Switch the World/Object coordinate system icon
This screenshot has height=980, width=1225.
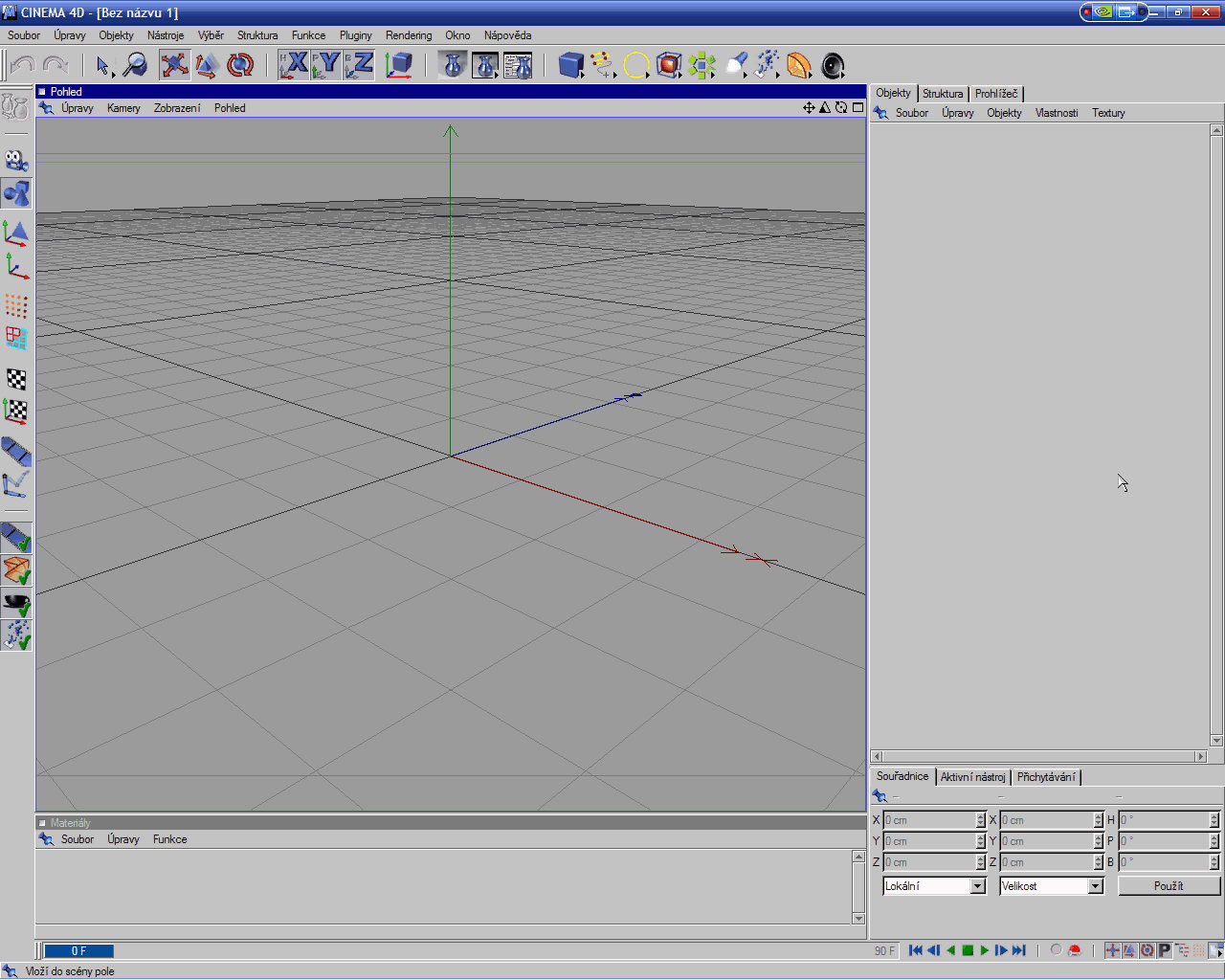point(399,65)
